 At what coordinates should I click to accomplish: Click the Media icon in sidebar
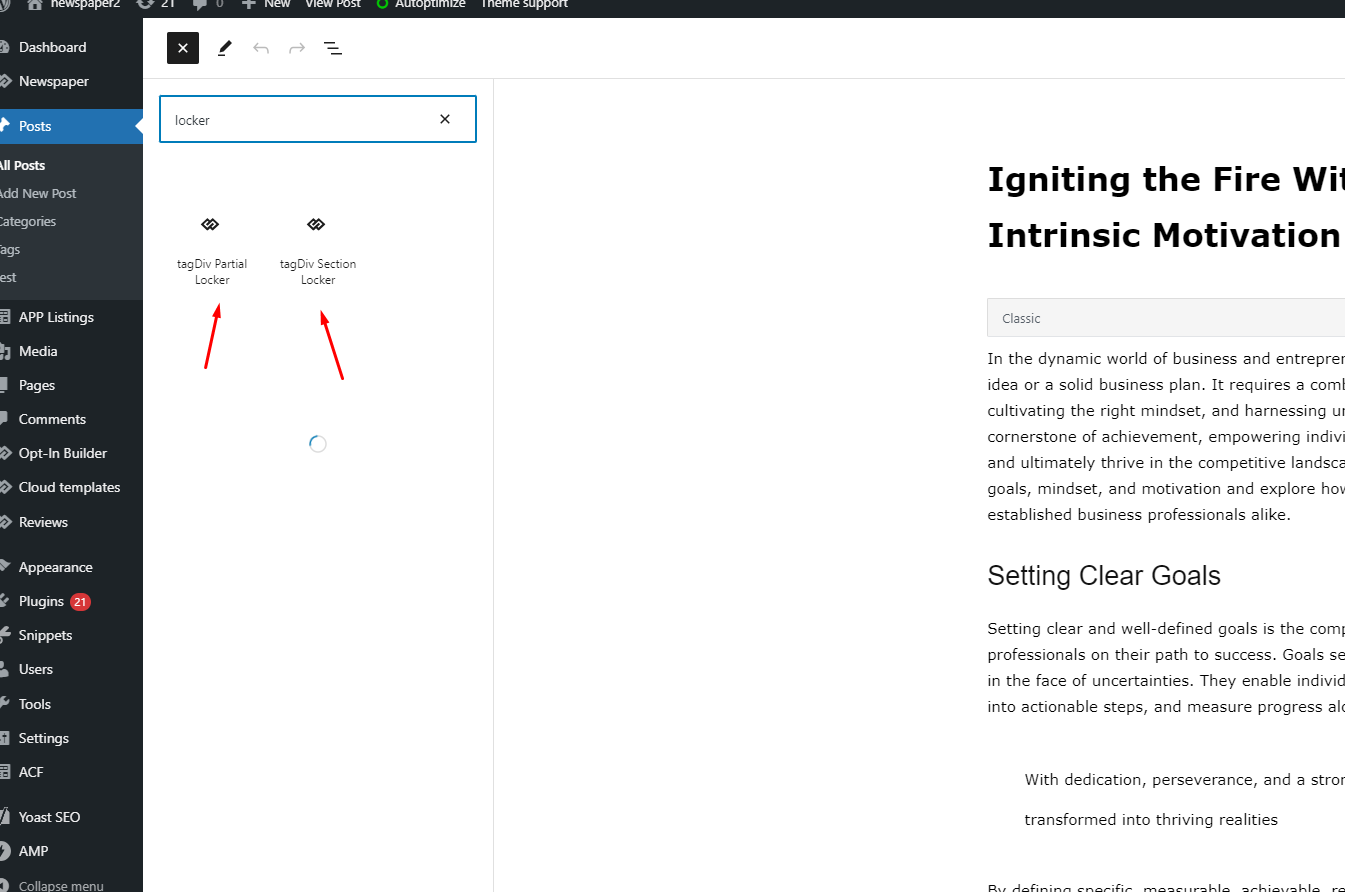coord(4,351)
